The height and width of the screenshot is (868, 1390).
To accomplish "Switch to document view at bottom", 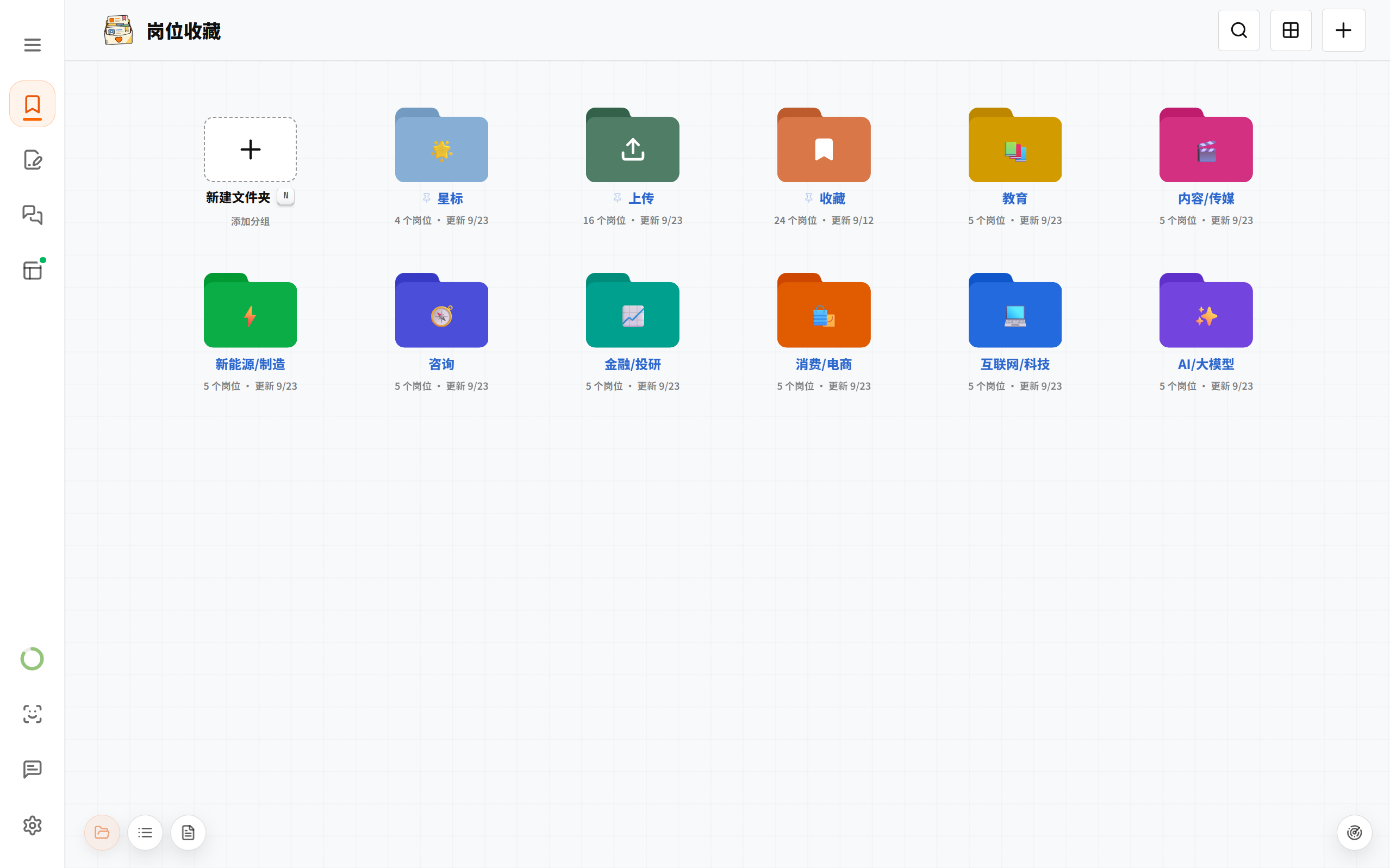I will (x=188, y=833).
